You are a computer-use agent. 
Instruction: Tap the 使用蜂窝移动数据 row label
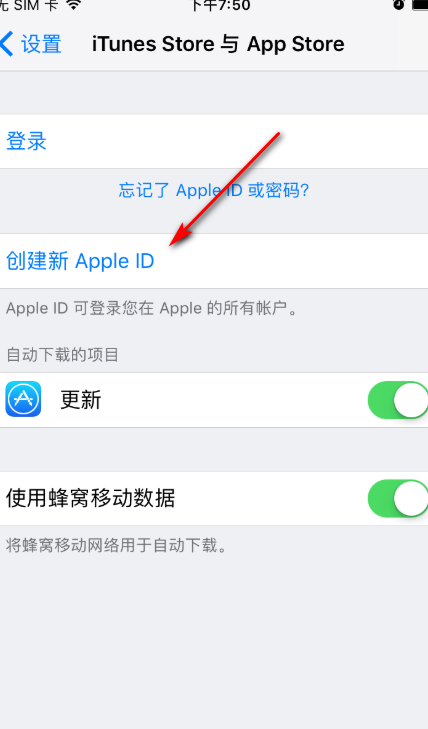pyautogui.click(x=91, y=498)
